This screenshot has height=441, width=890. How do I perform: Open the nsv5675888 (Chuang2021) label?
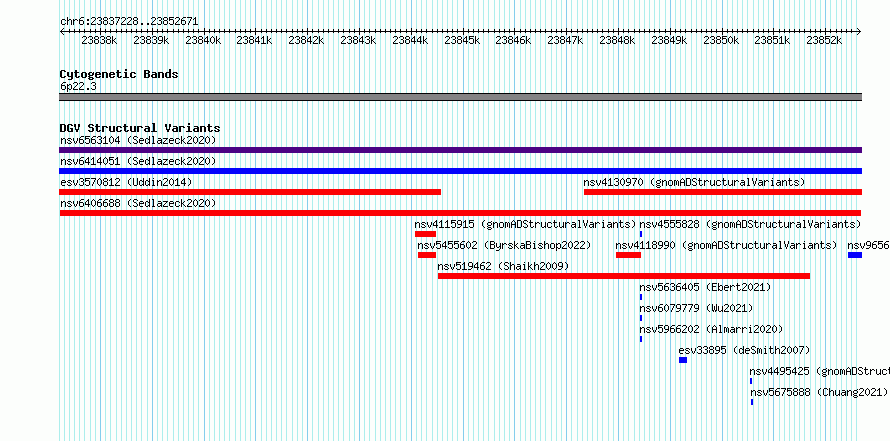(819, 392)
